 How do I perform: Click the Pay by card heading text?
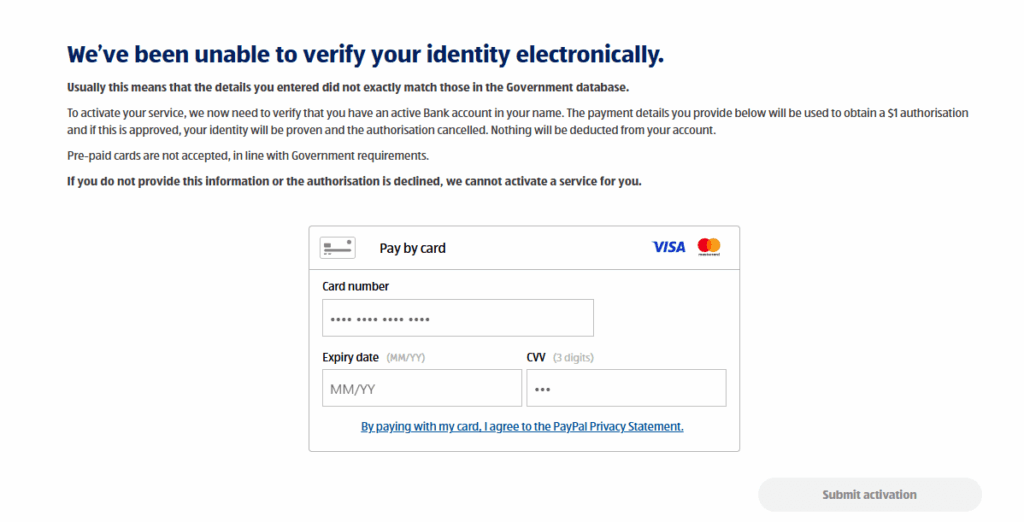click(x=412, y=248)
